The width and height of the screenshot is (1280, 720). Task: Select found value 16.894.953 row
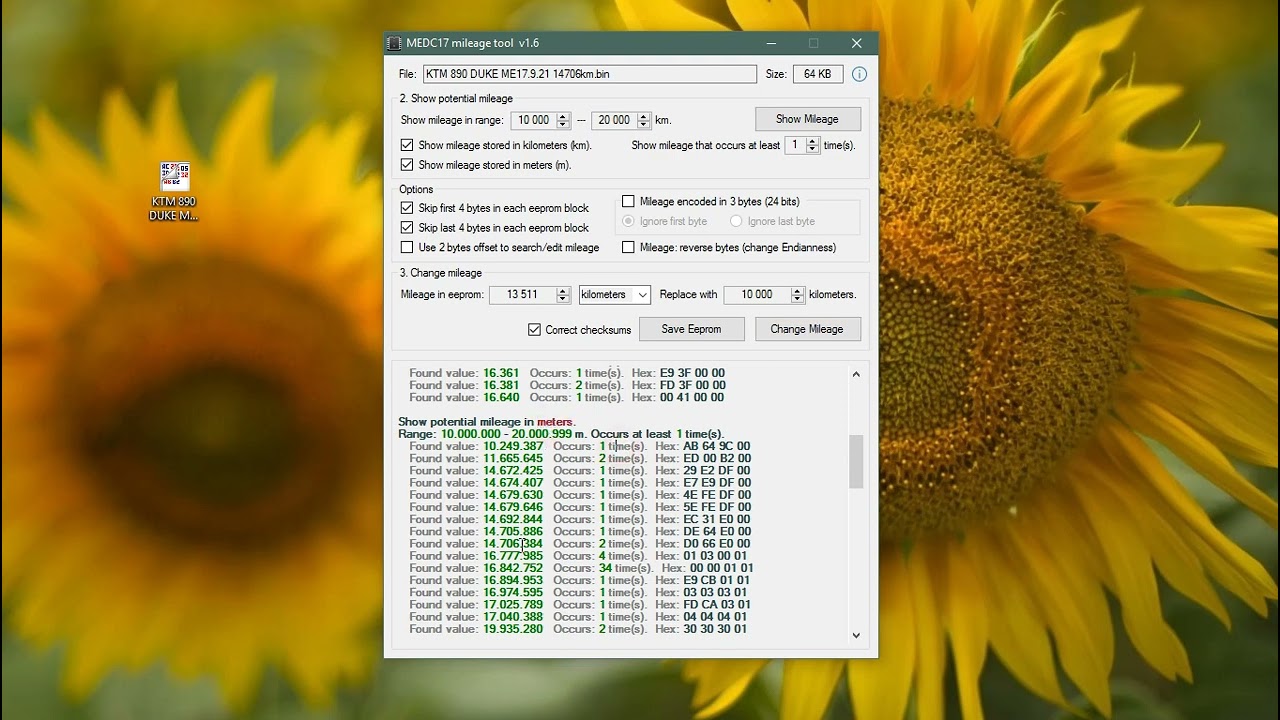pos(580,580)
